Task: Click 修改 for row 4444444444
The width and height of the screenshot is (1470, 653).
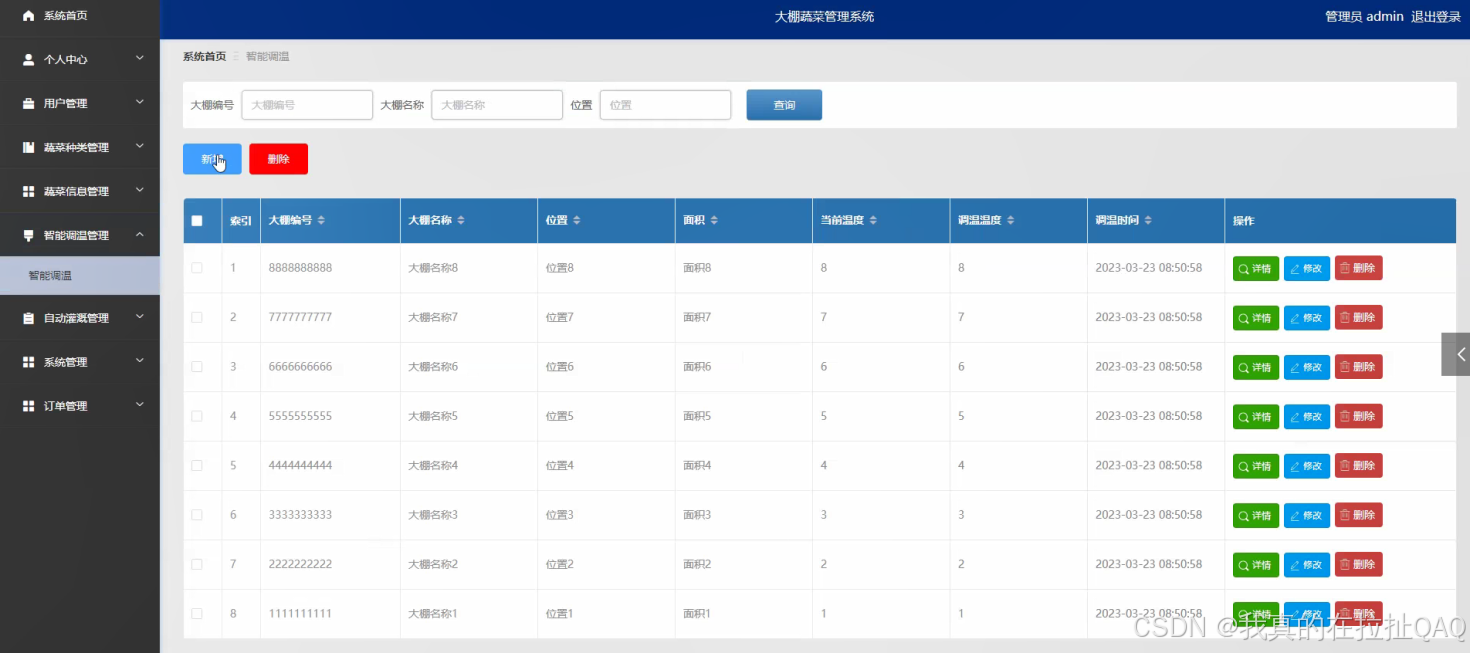Action: tap(1306, 466)
